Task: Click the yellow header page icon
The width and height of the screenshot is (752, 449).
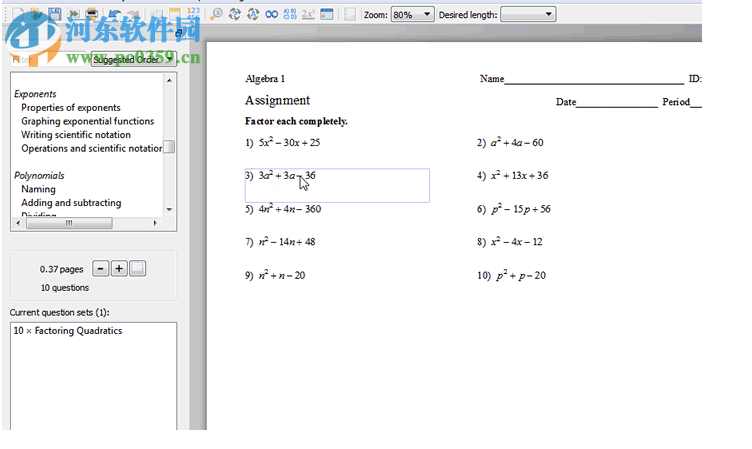Action: tap(175, 14)
